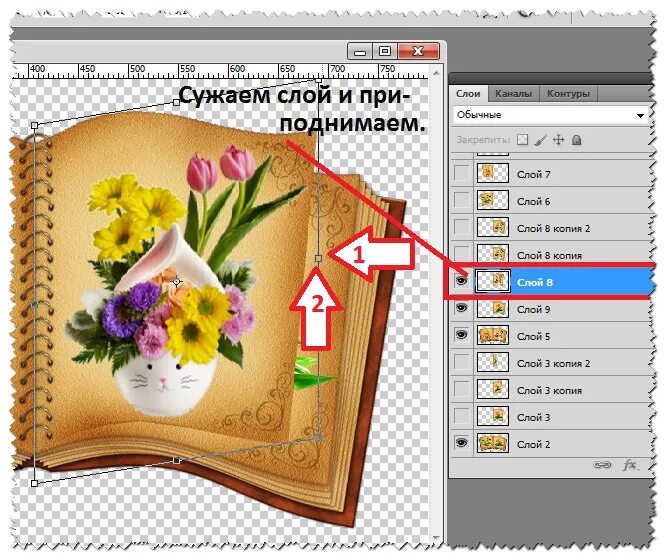The image size is (666, 559).
Task: Click top-middle transform handle
Action: tap(177, 102)
